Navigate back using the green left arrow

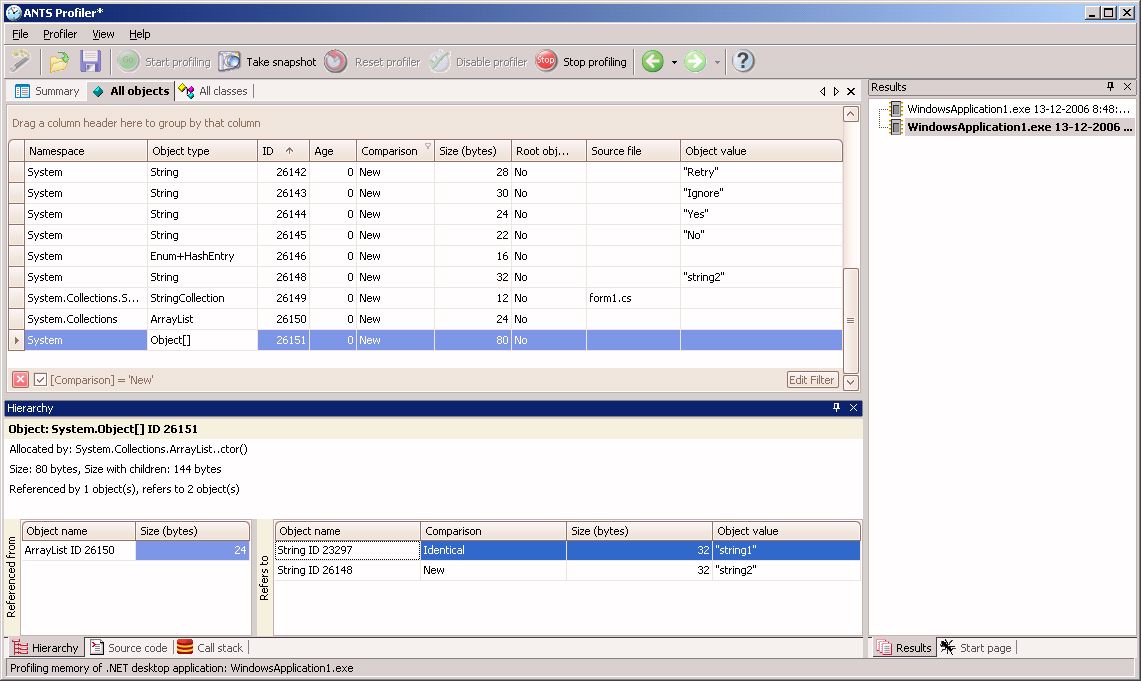click(x=652, y=62)
